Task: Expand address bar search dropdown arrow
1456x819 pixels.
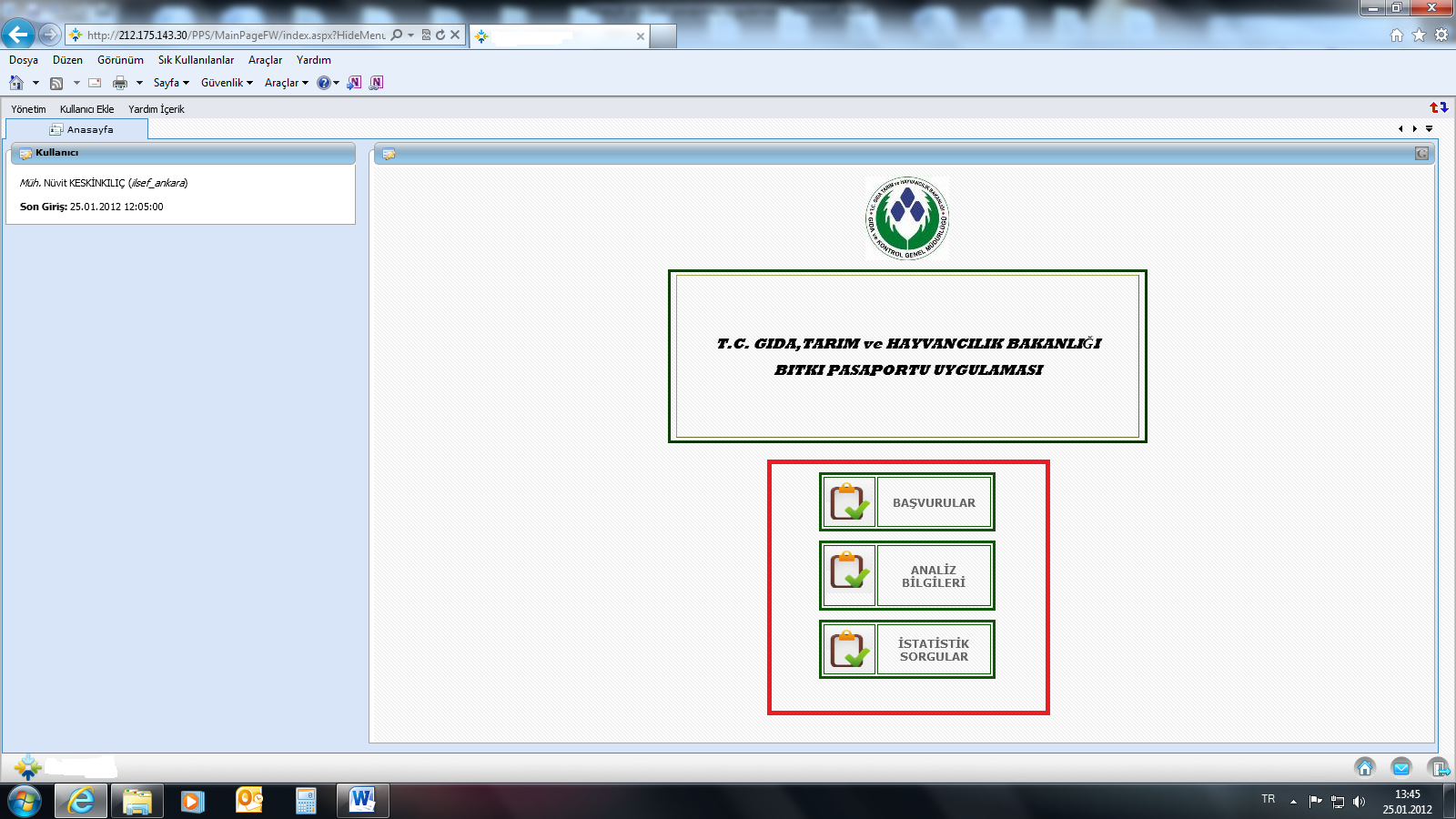Action: 410,35
